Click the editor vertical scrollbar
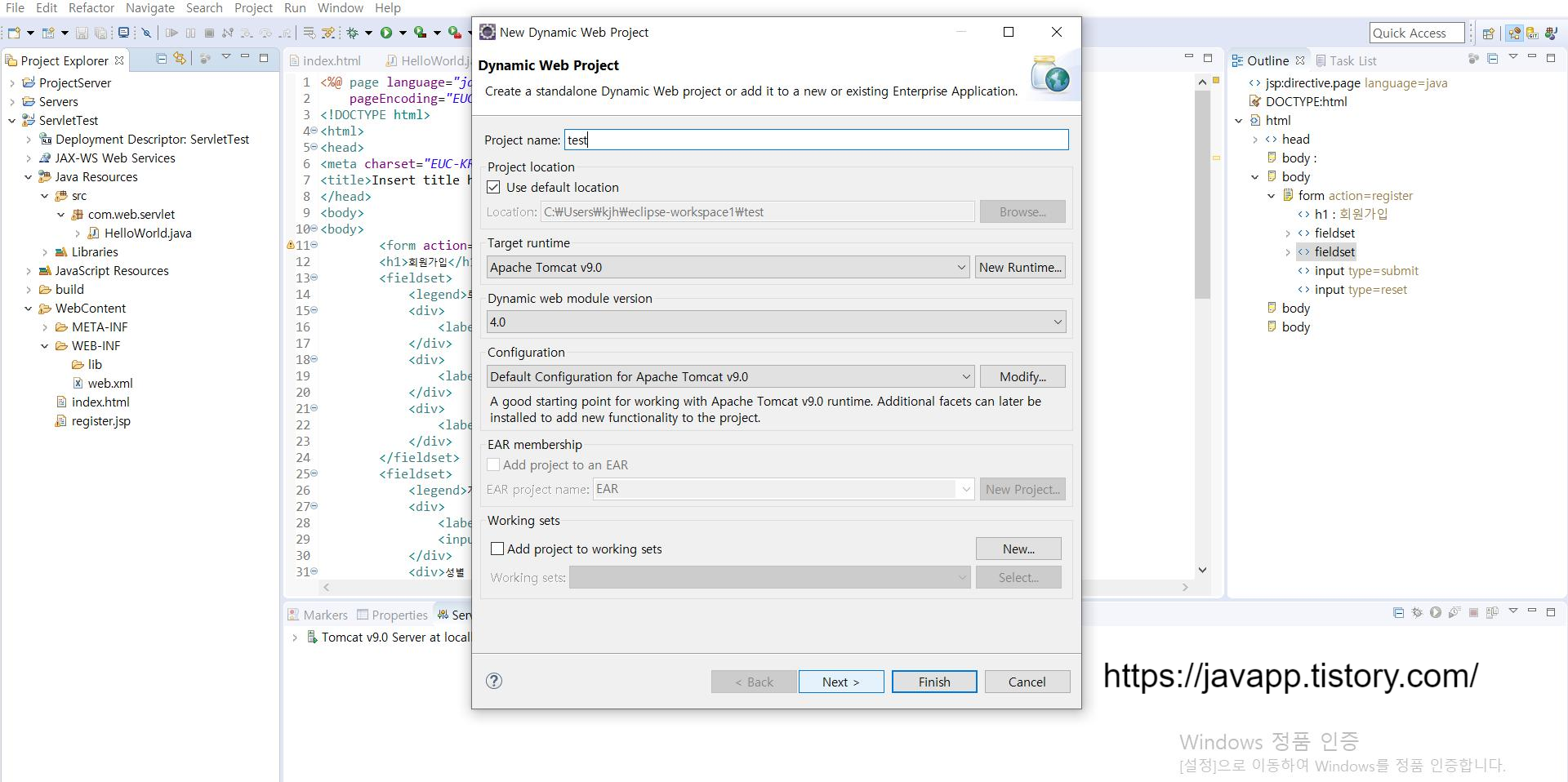Viewport: 1568px width, 782px height. pyautogui.click(x=1202, y=194)
